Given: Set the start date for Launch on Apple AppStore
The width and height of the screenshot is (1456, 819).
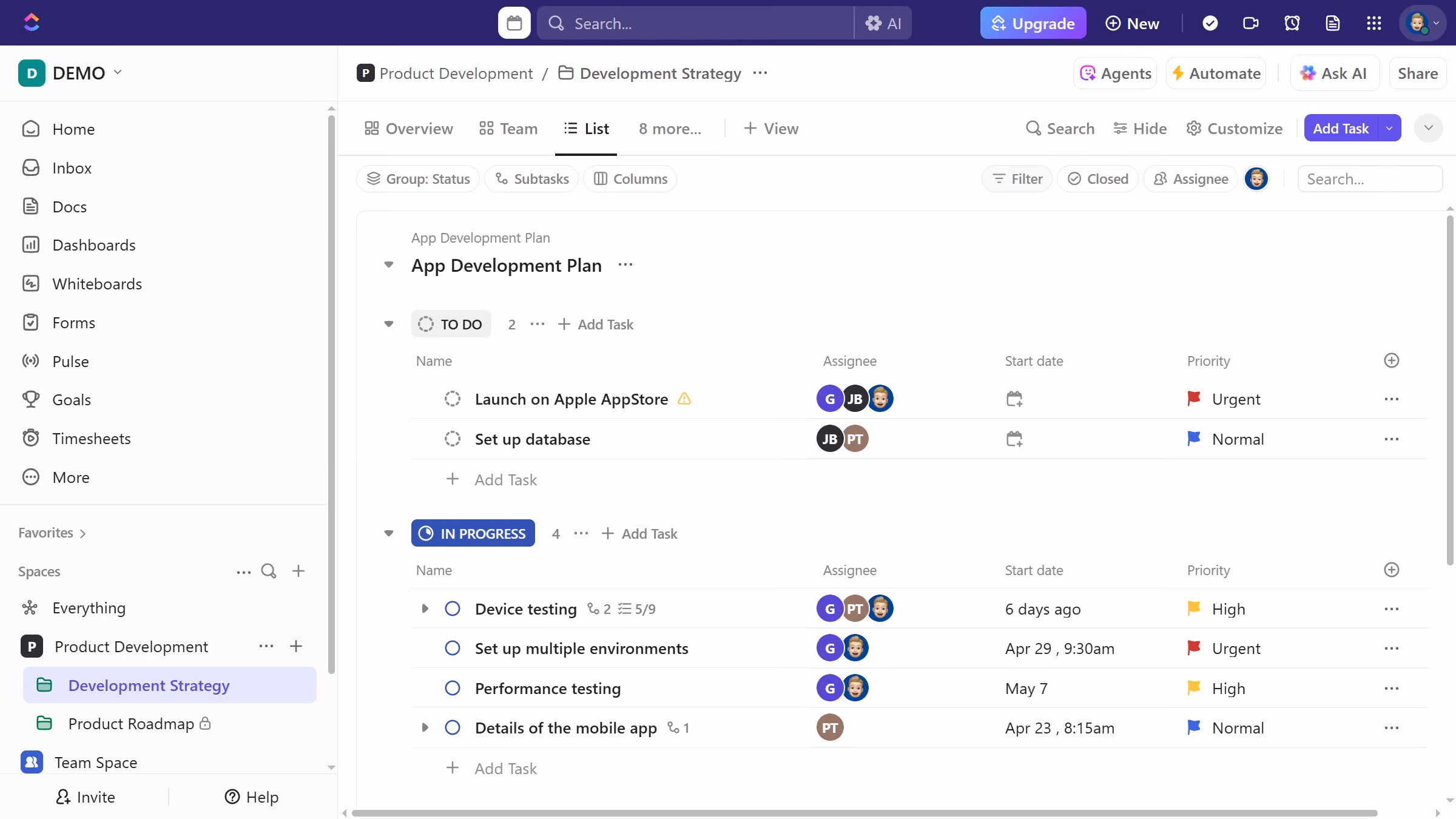Looking at the screenshot, I should click(x=1014, y=399).
